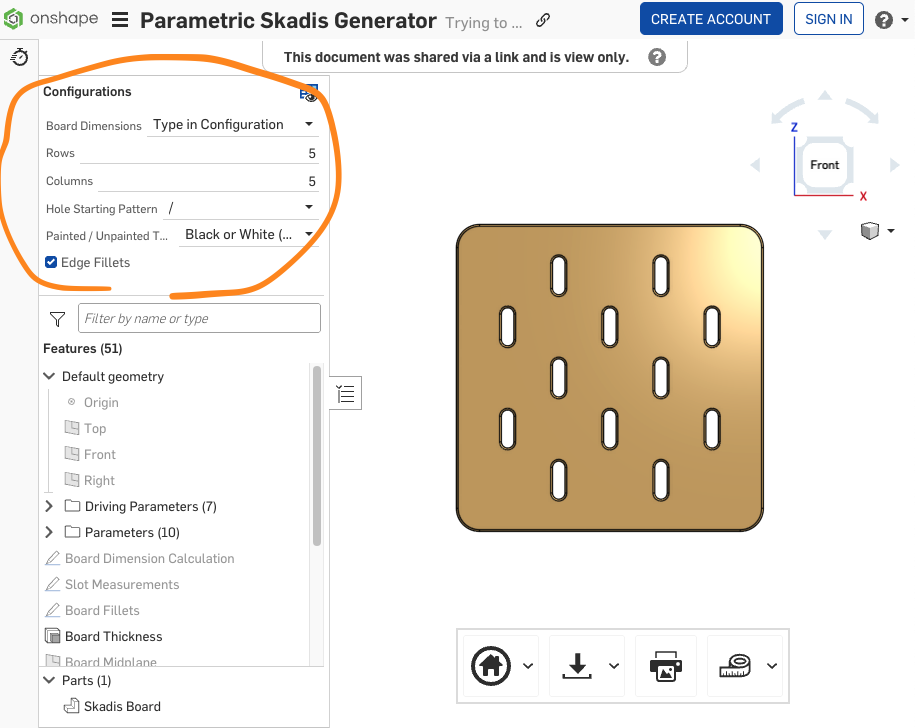Click the Home view icon

490,665
